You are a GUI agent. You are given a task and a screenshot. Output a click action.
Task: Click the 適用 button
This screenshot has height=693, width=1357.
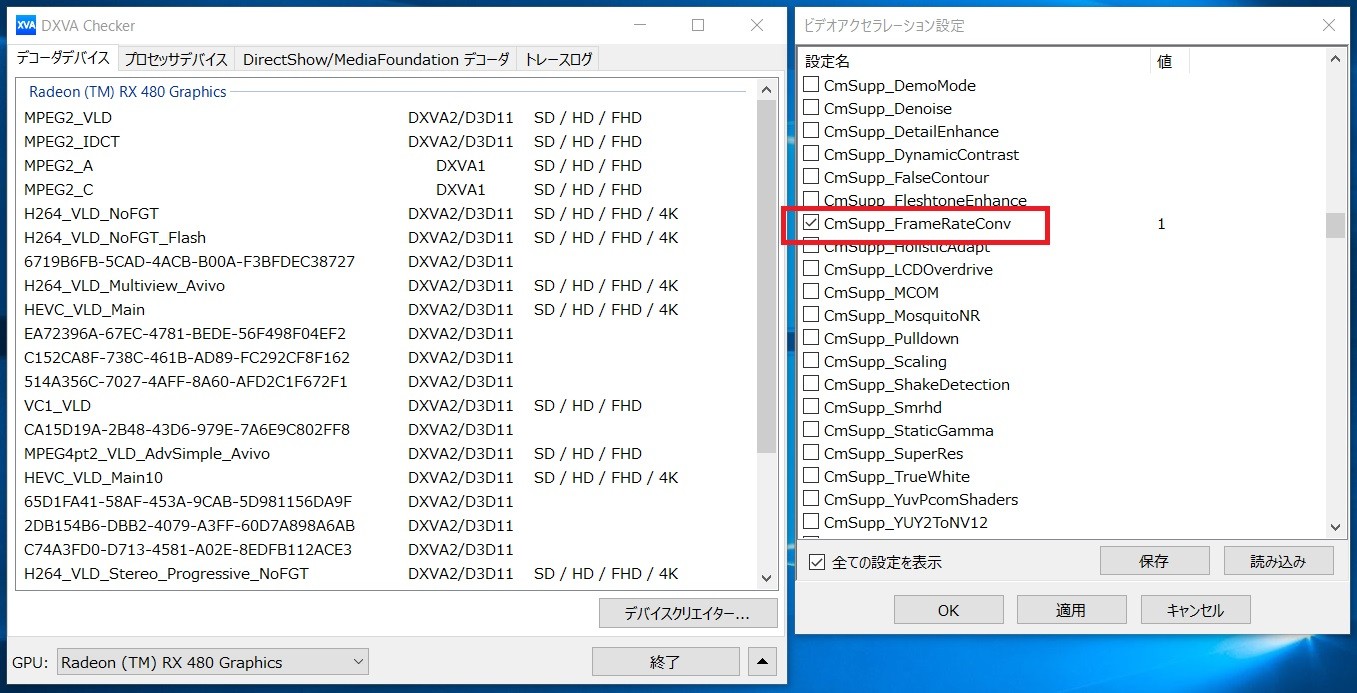point(1071,610)
